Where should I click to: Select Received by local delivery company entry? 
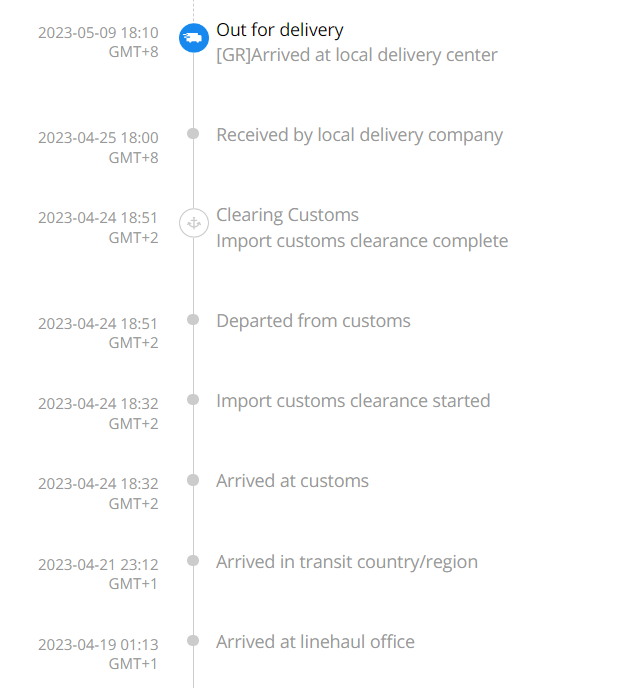pos(359,135)
